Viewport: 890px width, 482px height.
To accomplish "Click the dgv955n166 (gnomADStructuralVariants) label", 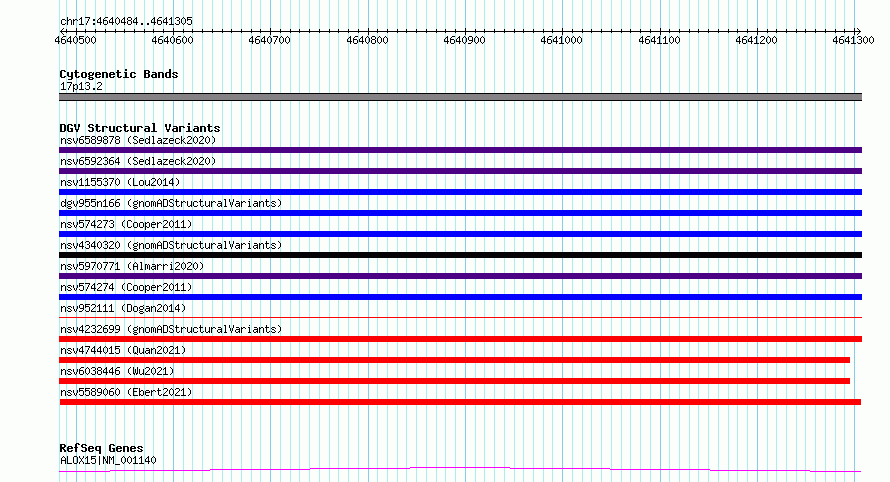I will click(x=171, y=203).
